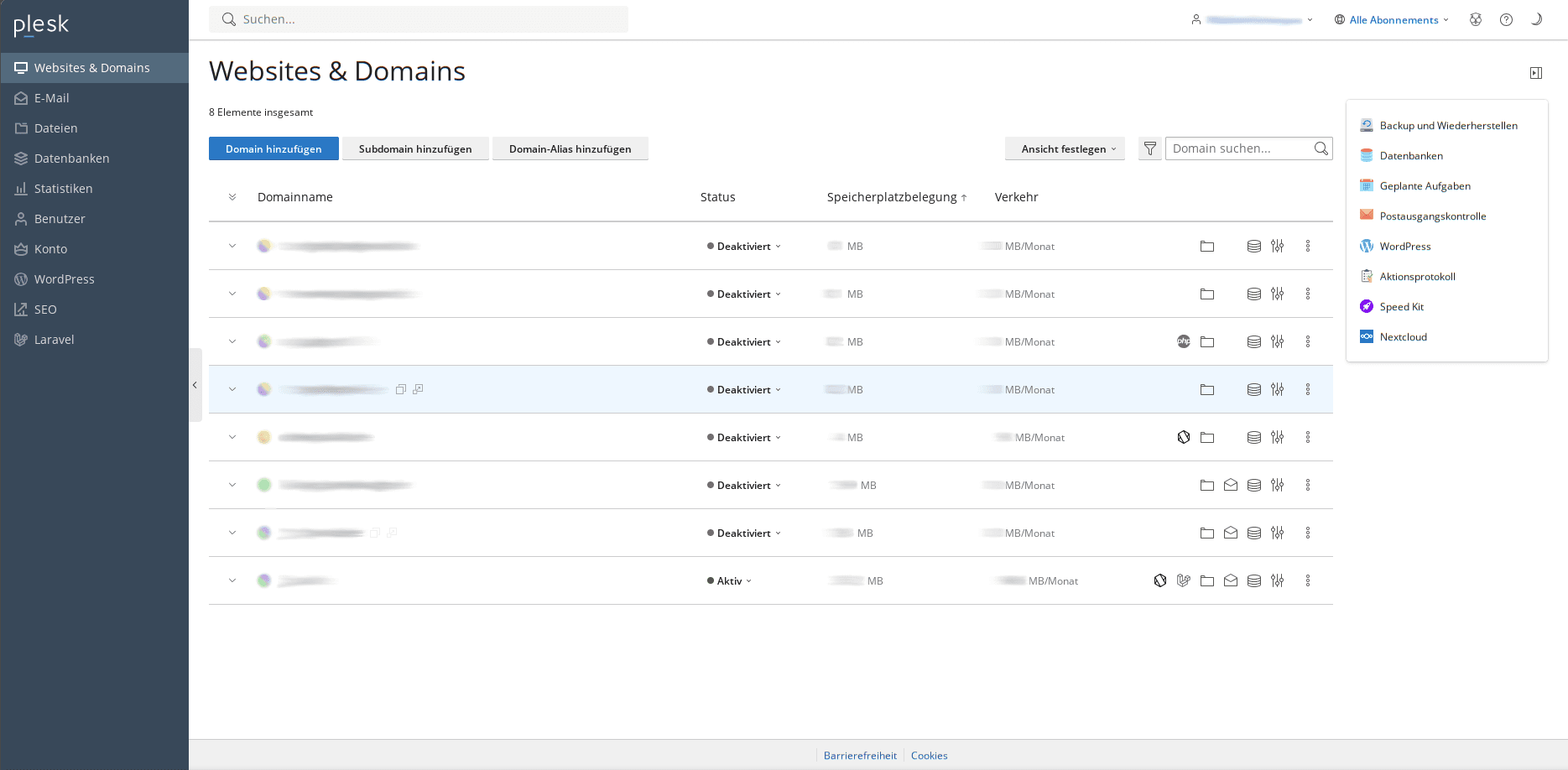This screenshot has height=770, width=1568.
Task: Open hosting settings sliders in Aktiv row
Action: [1278, 580]
